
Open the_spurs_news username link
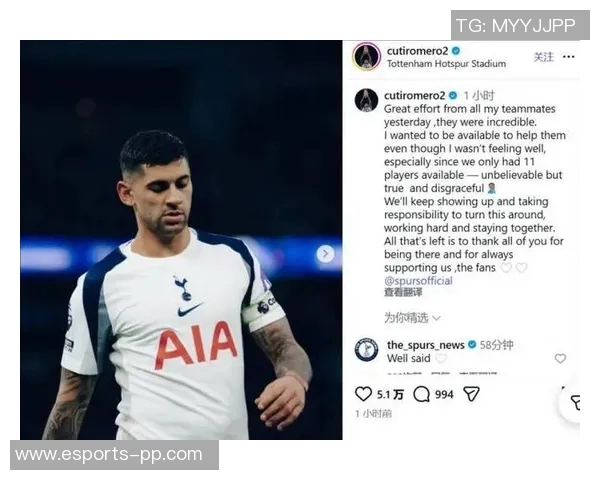(x=426, y=345)
